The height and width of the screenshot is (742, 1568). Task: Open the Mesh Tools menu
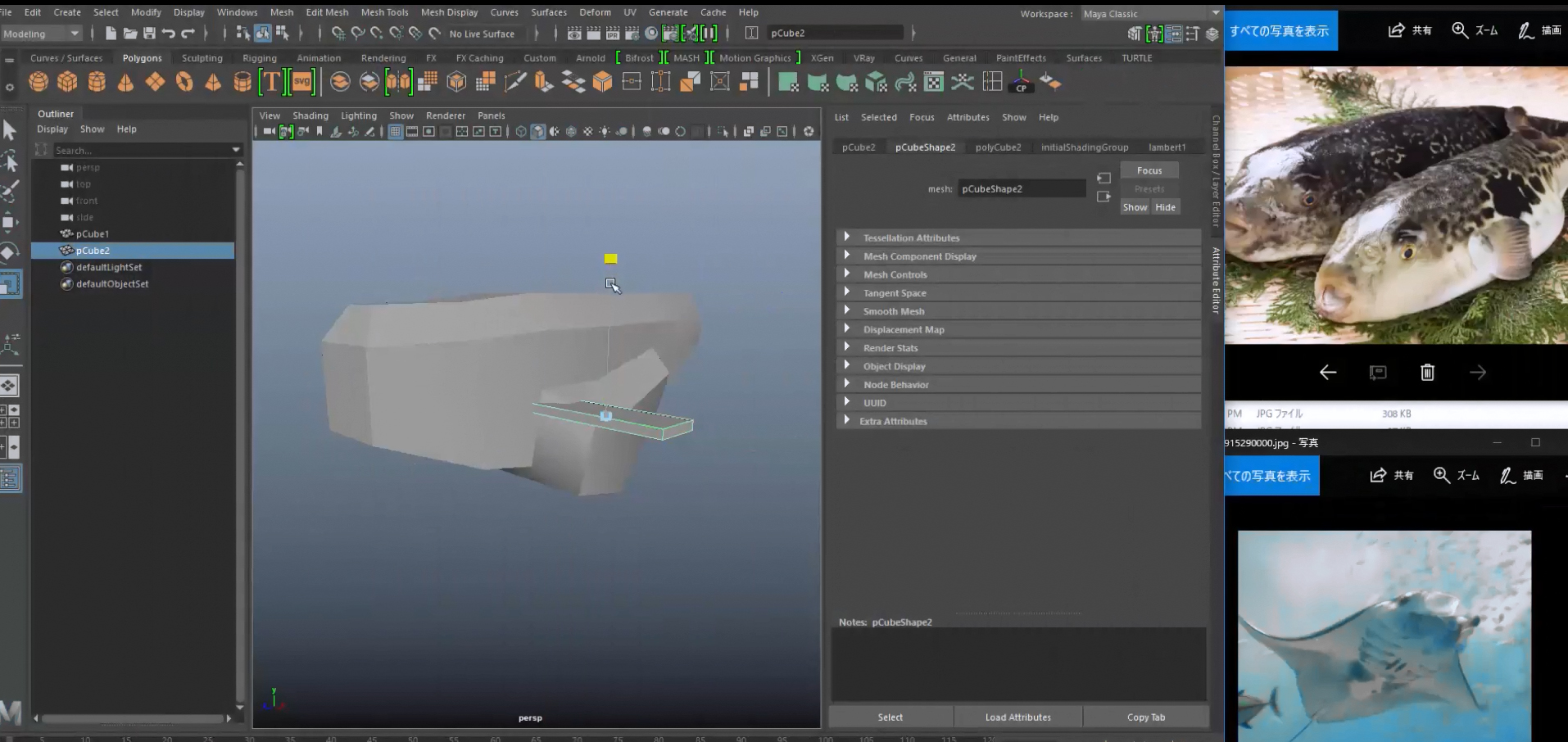(384, 12)
